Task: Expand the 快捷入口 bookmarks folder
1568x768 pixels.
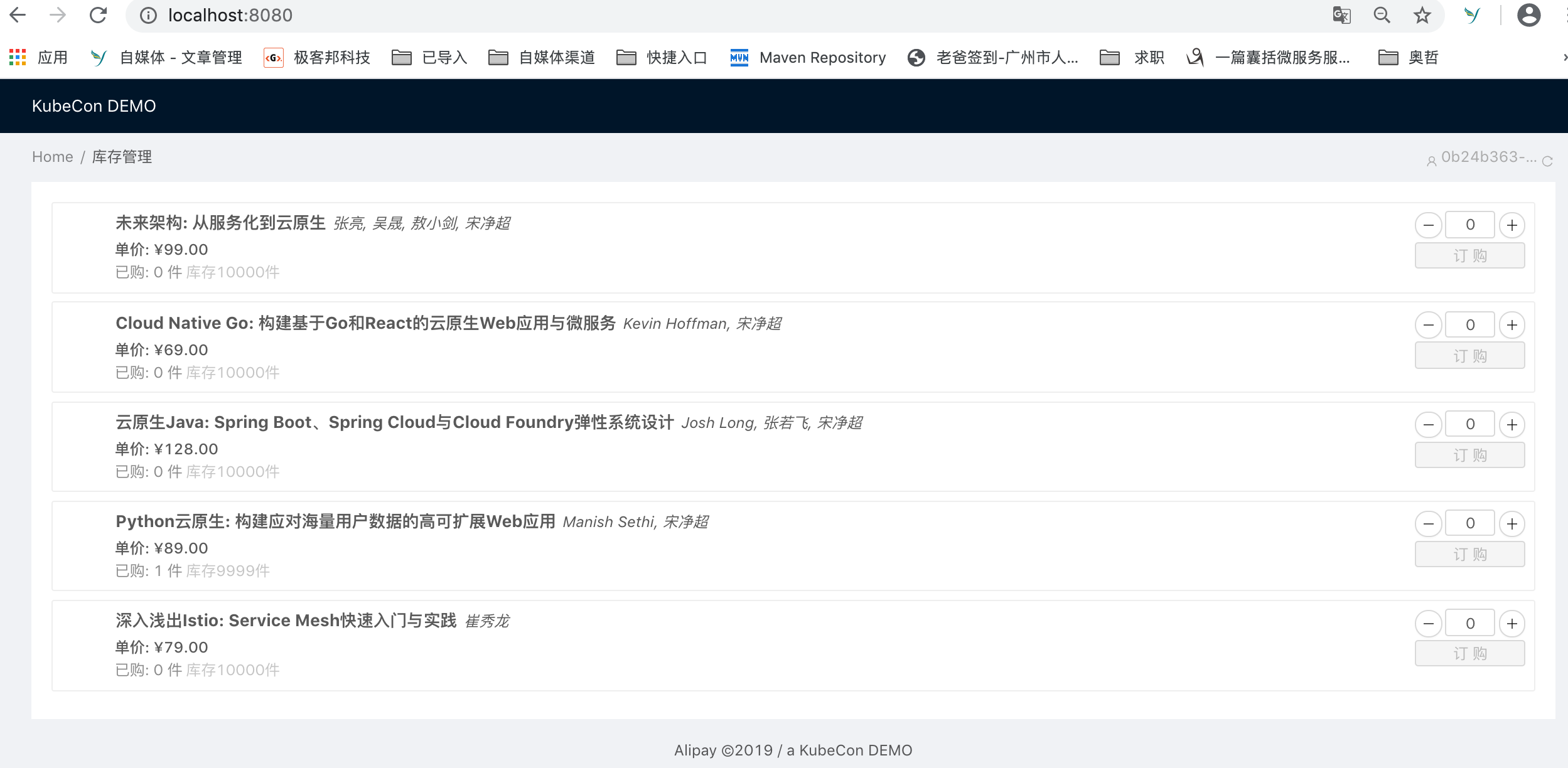Action: 662,58
